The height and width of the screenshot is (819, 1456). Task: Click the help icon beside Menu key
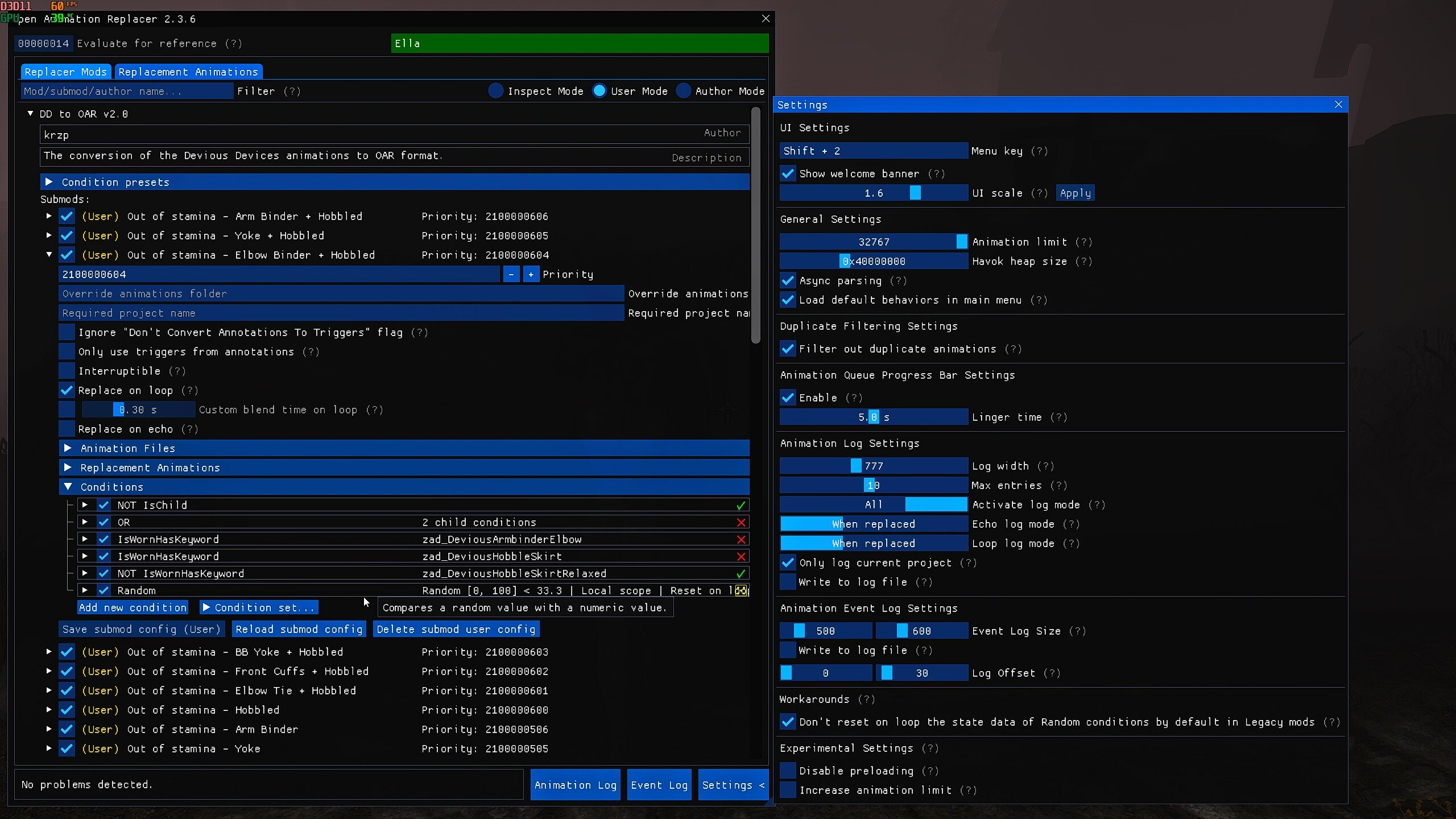pos(1040,151)
